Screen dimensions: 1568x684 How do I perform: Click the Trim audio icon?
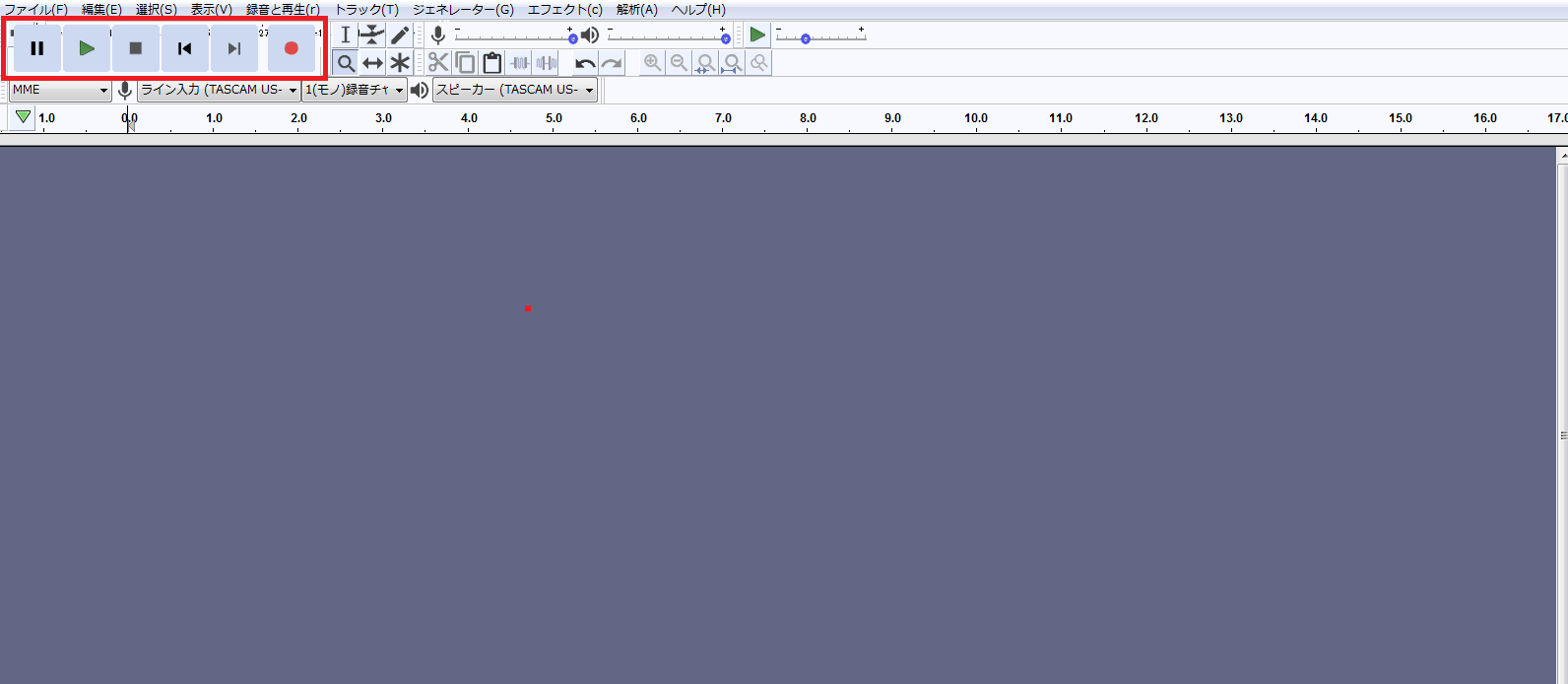click(x=520, y=63)
